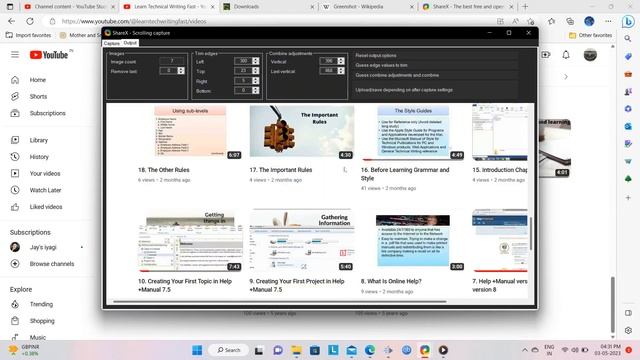Open Import favorites bookmark
Image resolution: width=640 pixels, height=360 pixels.
pos(29,36)
